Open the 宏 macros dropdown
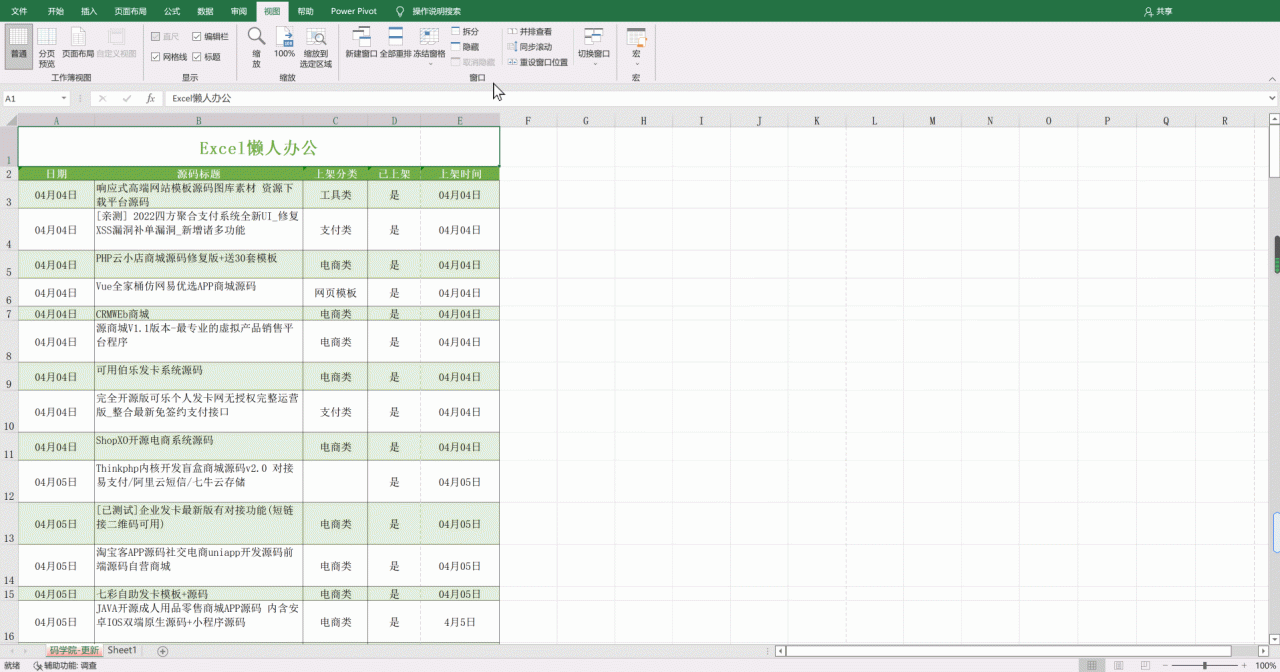The image size is (1280, 672). tap(636, 46)
